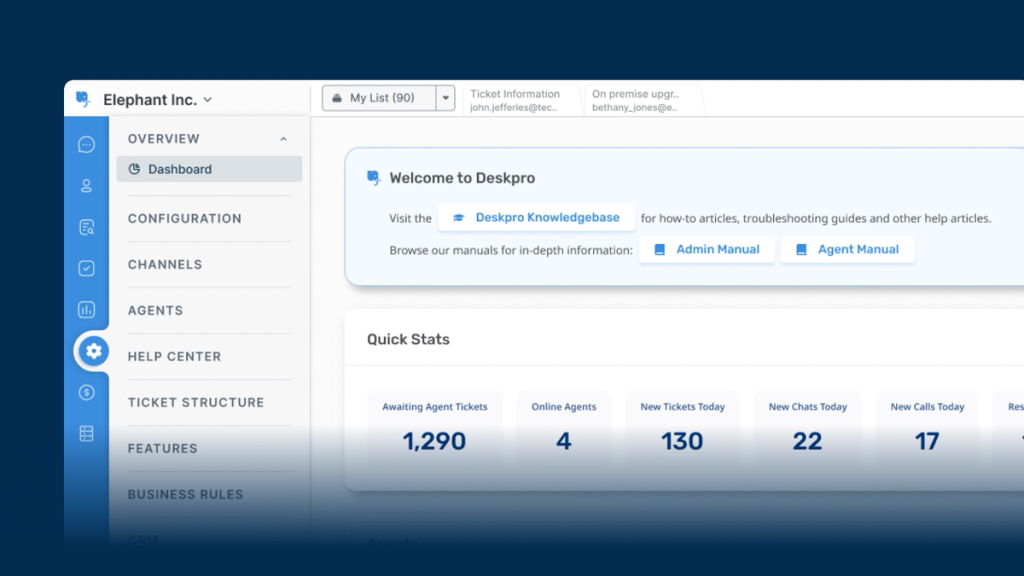Click the Deskpro logo in Welcome panel

pyautogui.click(x=374, y=178)
